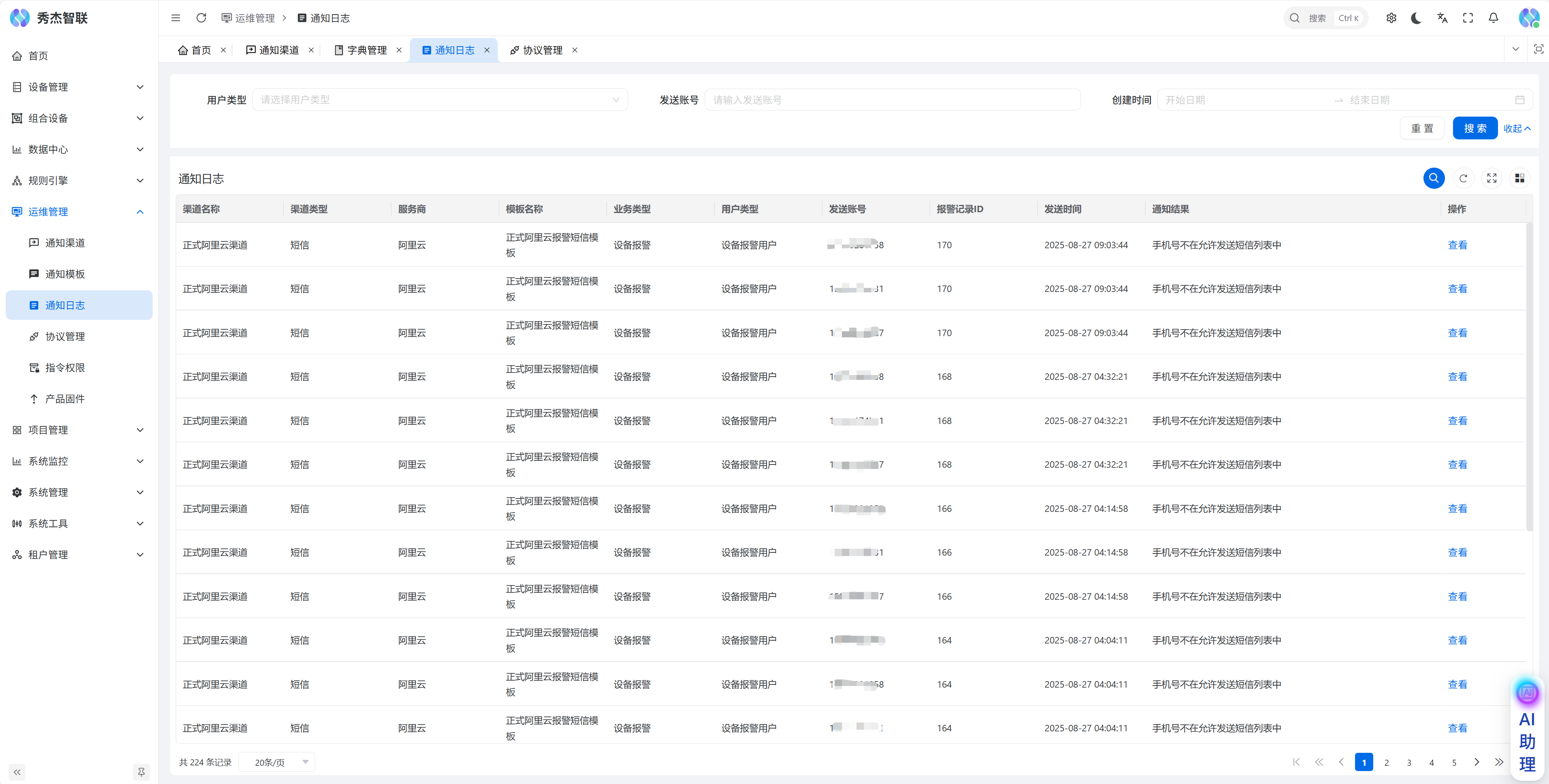
Task: Open the 用户类型 dropdown selector
Action: click(439, 100)
